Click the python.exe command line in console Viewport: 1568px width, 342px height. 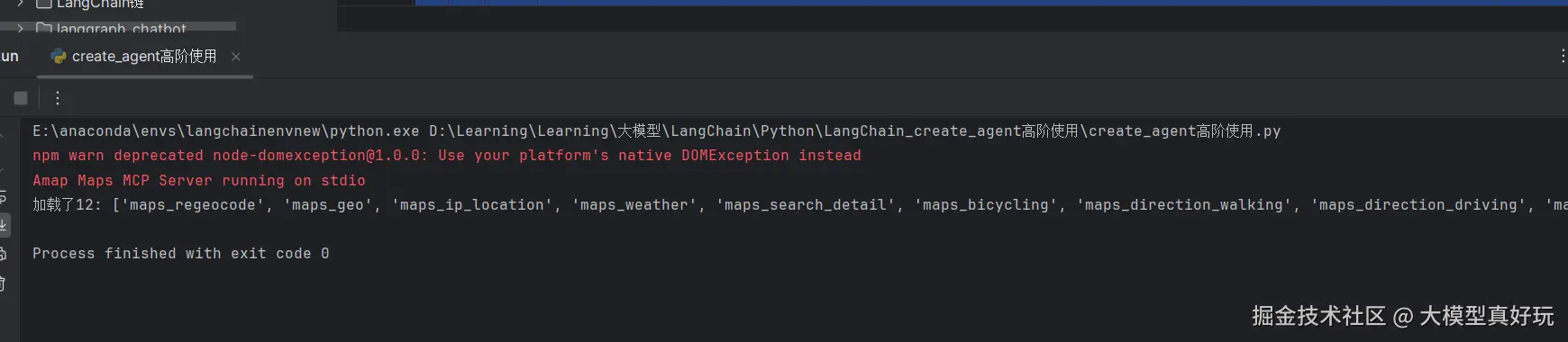657,131
